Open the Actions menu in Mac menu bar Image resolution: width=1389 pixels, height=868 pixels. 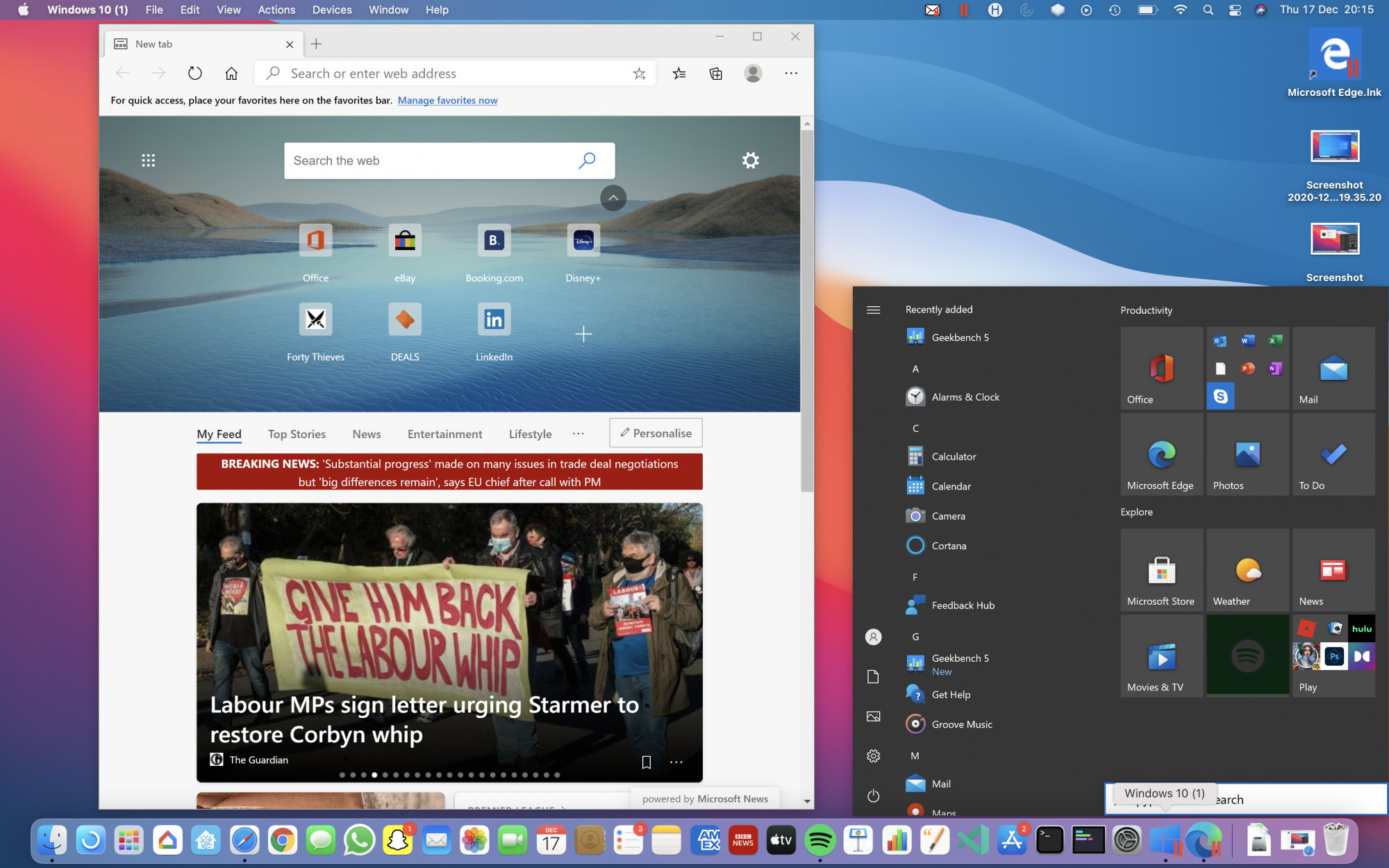click(276, 10)
